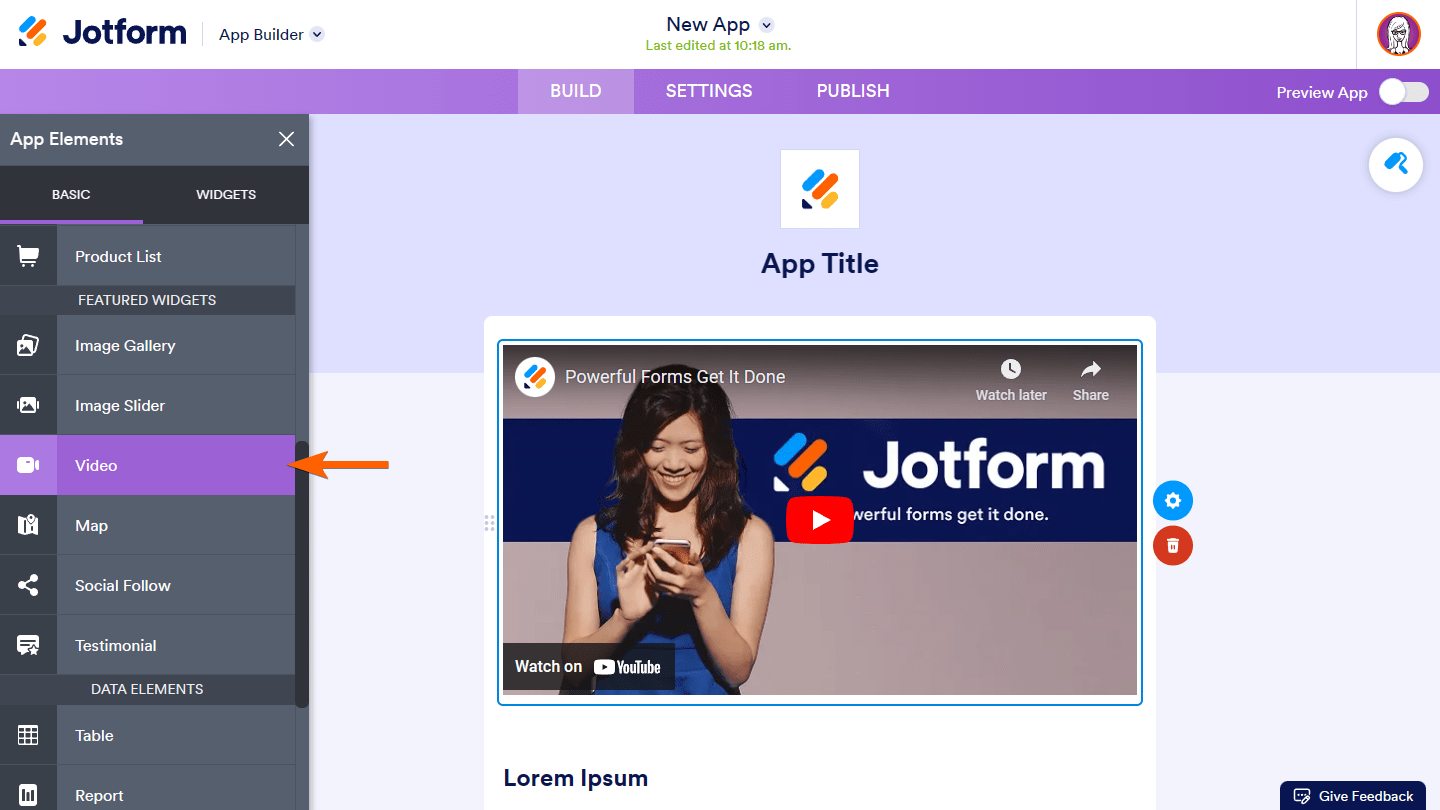
Task: Add a Video element
Action: 148,466
